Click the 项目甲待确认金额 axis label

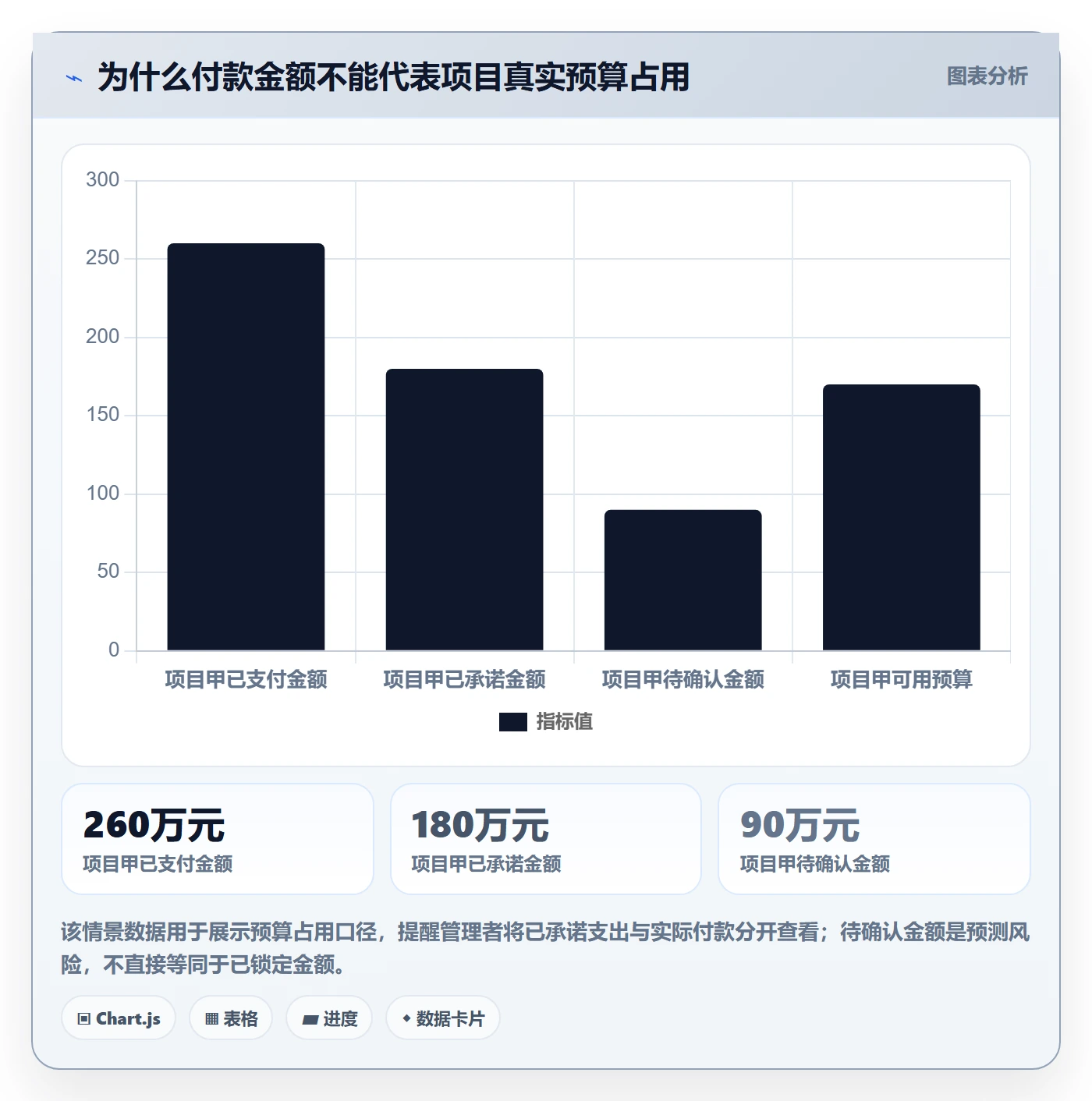click(682, 680)
